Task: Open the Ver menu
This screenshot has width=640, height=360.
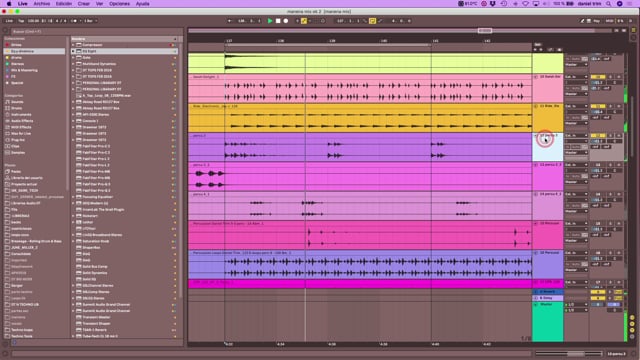Action: 99,4
